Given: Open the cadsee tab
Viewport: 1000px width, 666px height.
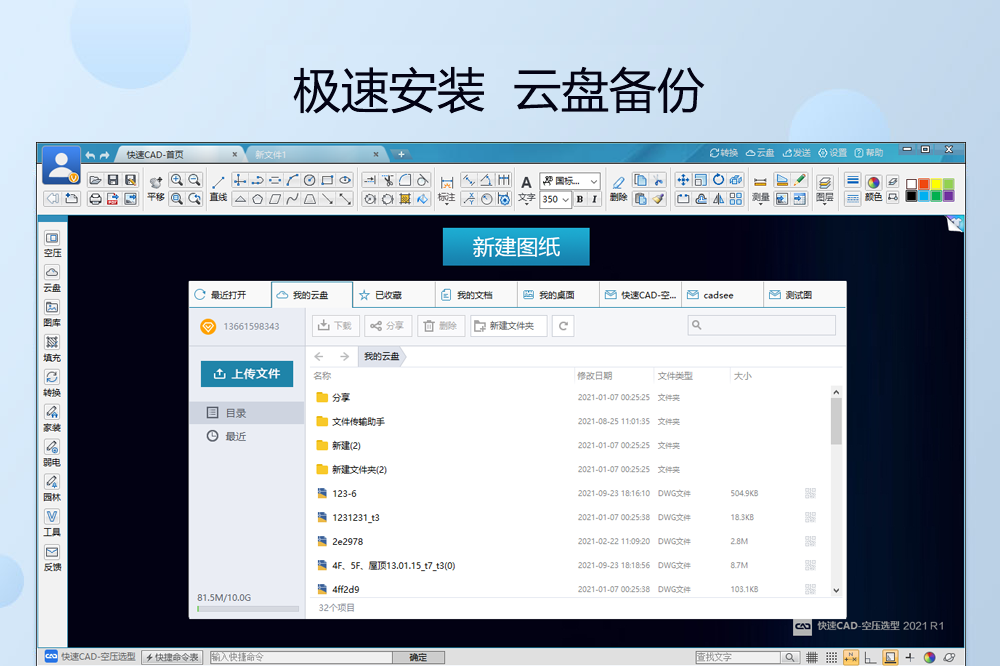Looking at the screenshot, I should click(x=722, y=295).
